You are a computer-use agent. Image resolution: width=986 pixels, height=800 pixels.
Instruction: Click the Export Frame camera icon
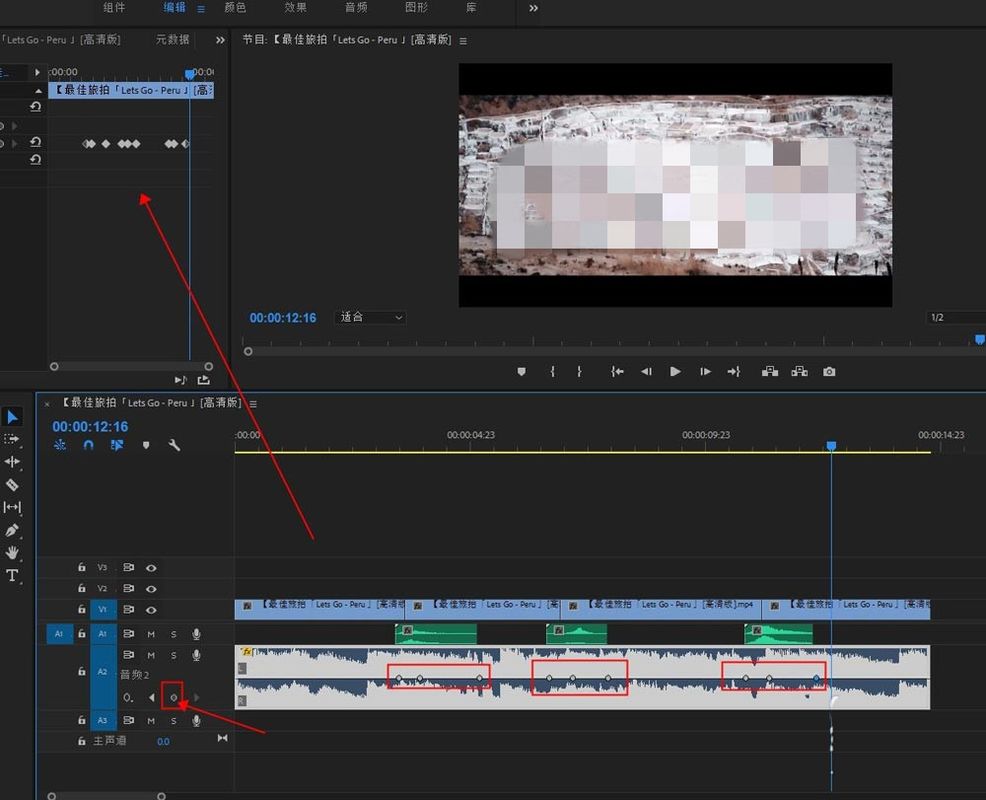click(829, 371)
